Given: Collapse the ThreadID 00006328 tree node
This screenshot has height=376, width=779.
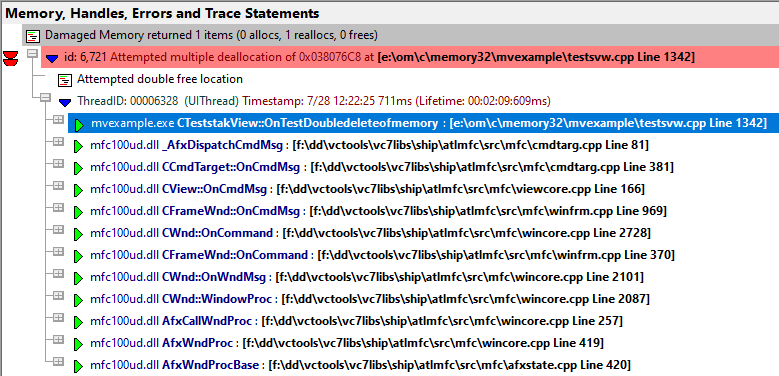Looking at the screenshot, I should (45, 97).
